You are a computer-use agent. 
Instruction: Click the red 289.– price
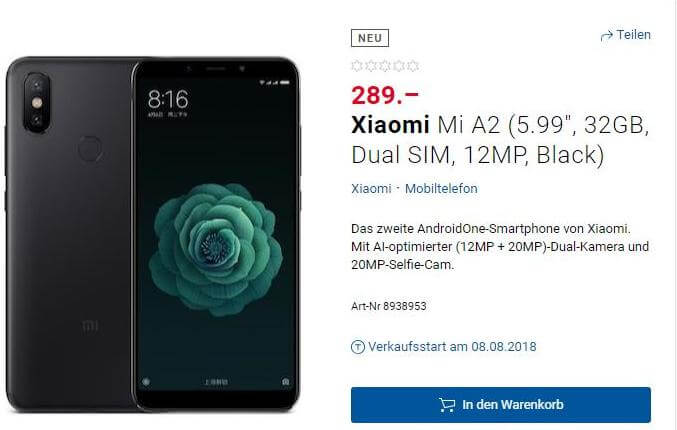tap(385, 95)
